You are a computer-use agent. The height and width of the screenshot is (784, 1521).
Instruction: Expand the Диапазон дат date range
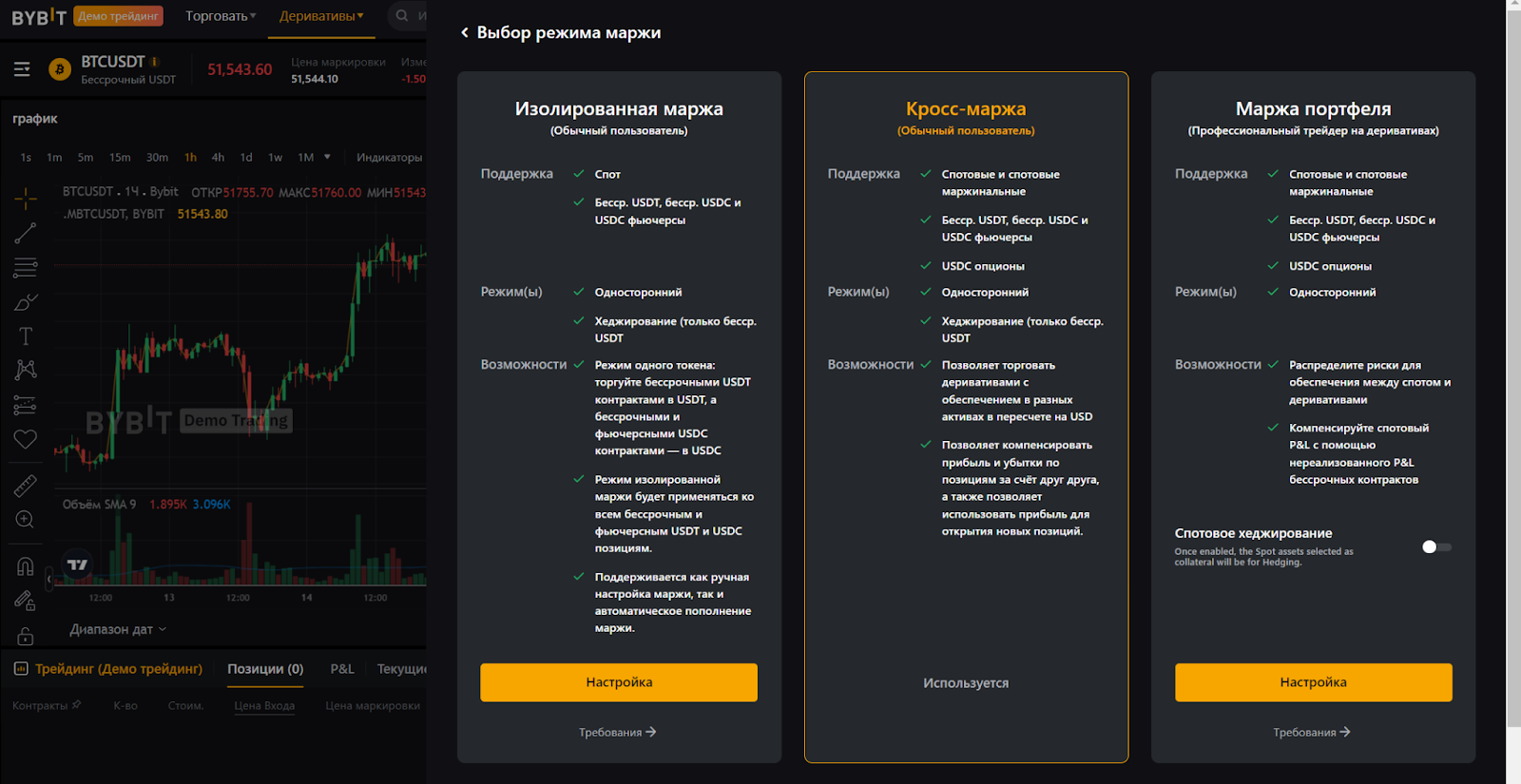pos(118,629)
